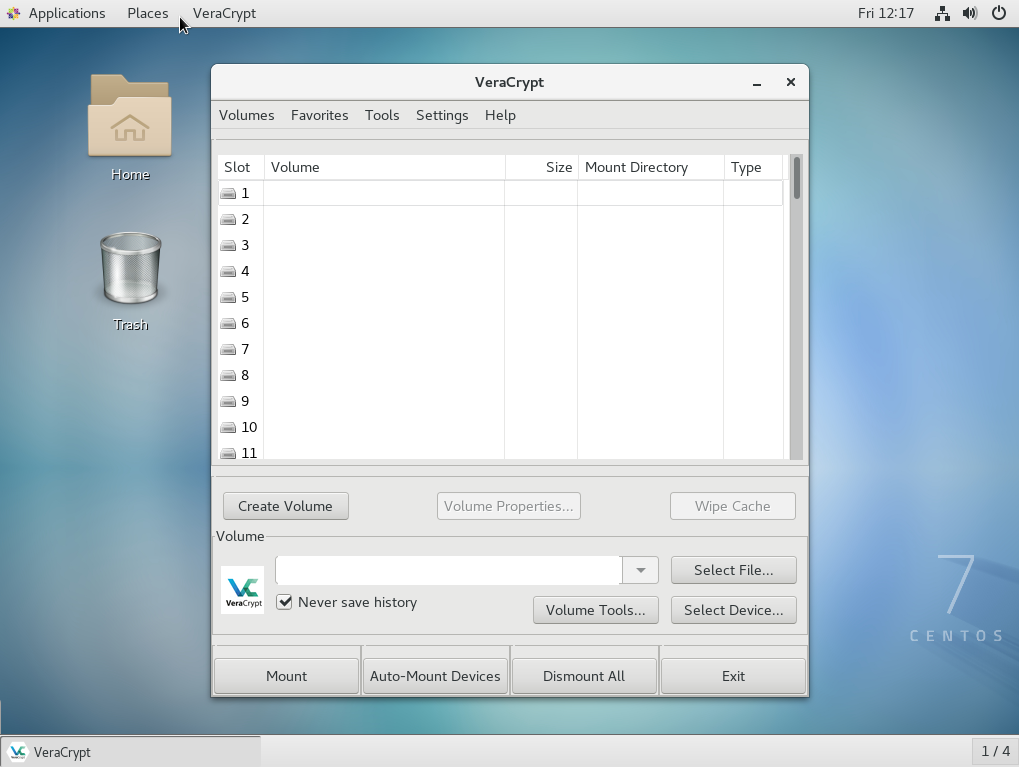The height and width of the screenshot is (767, 1019).
Task: Minimize the VeraCrypt window
Action: pyautogui.click(x=756, y=83)
